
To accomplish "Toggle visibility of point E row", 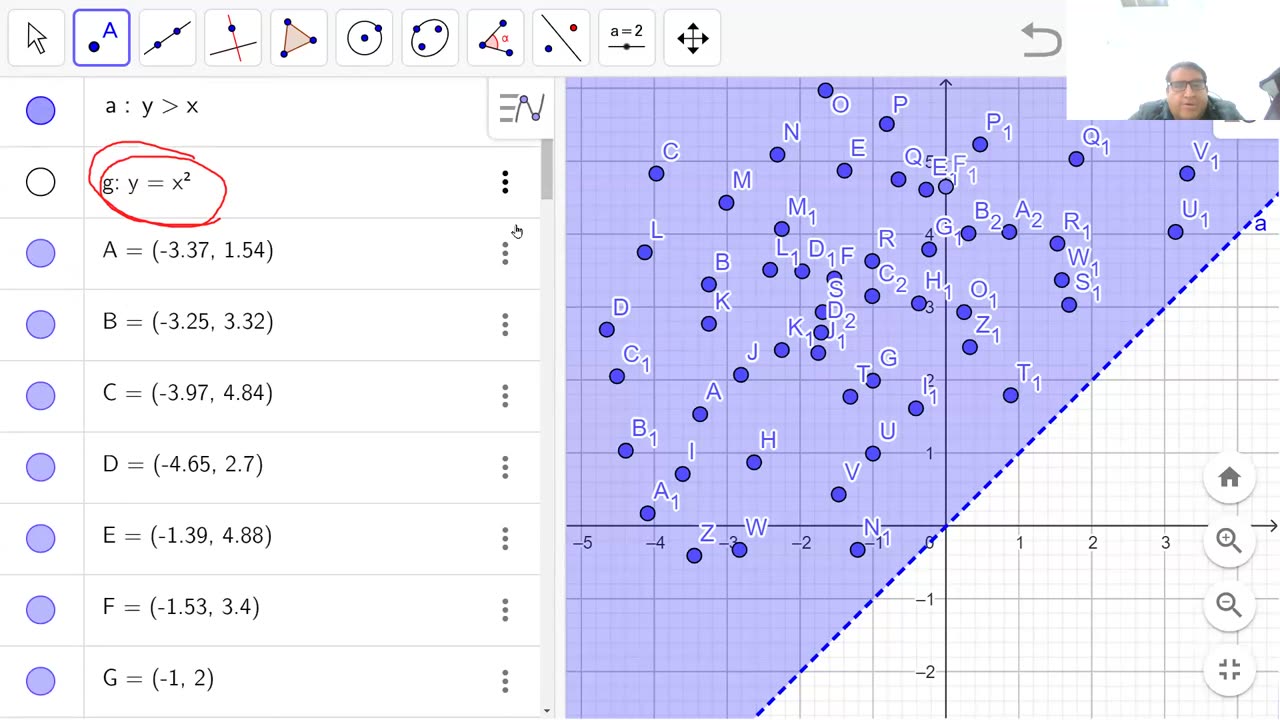I will coord(41,539).
